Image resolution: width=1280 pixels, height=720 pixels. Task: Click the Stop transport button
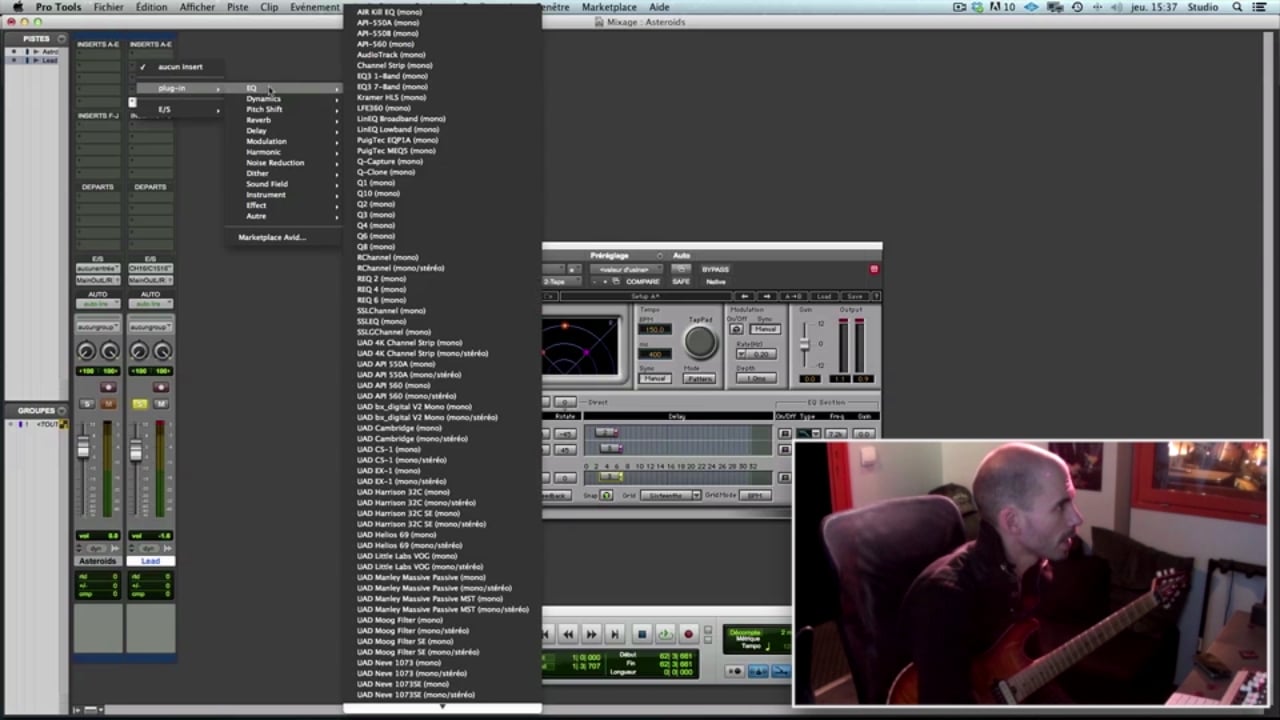(642, 634)
